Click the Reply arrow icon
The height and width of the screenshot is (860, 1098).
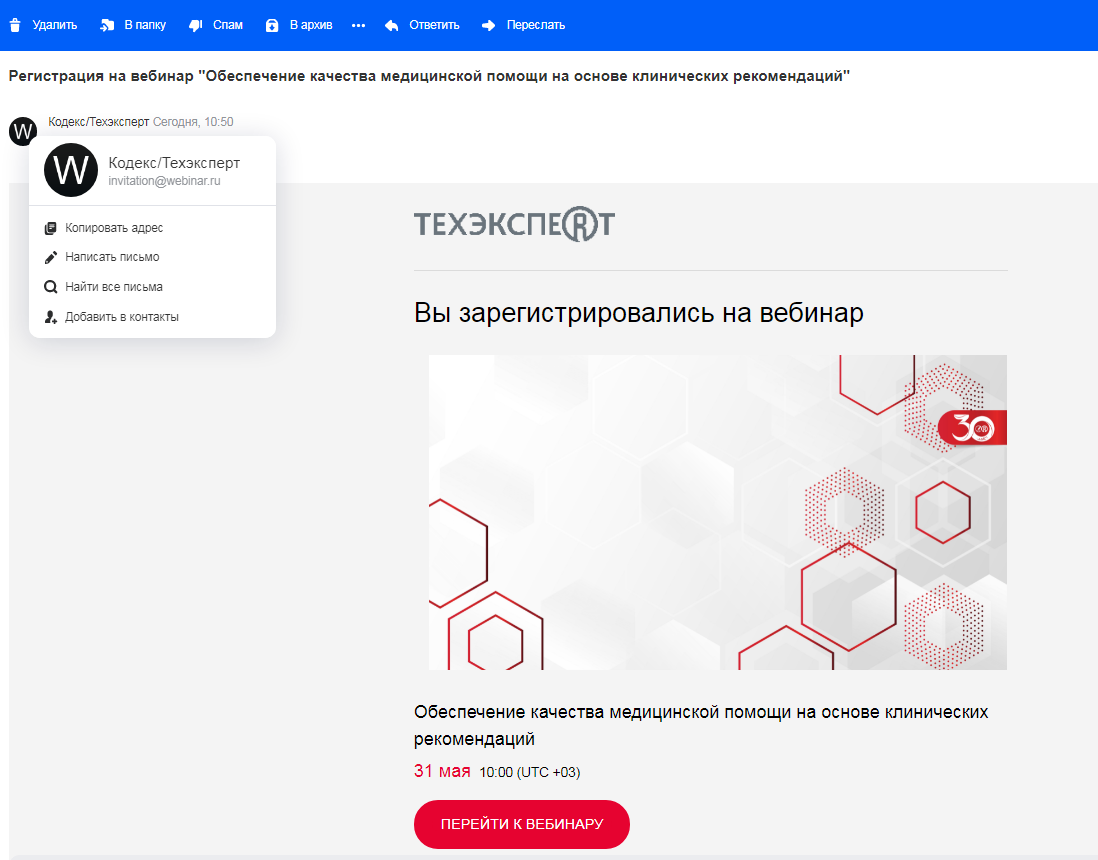(392, 25)
